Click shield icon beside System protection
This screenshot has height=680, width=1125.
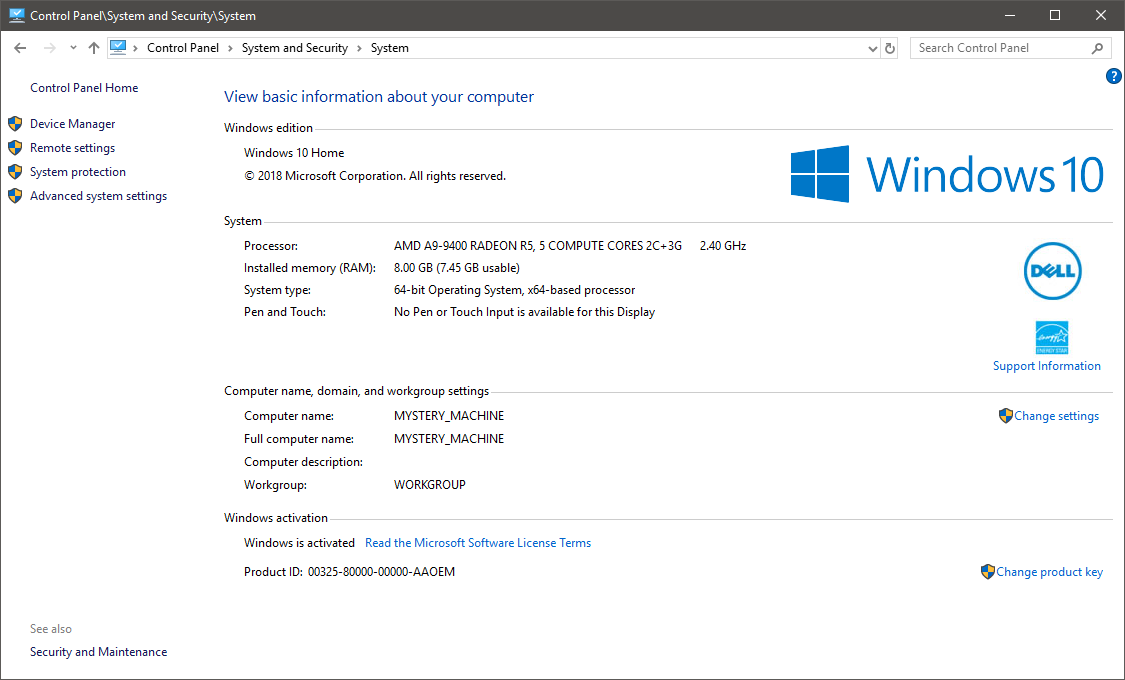pos(15,171)
